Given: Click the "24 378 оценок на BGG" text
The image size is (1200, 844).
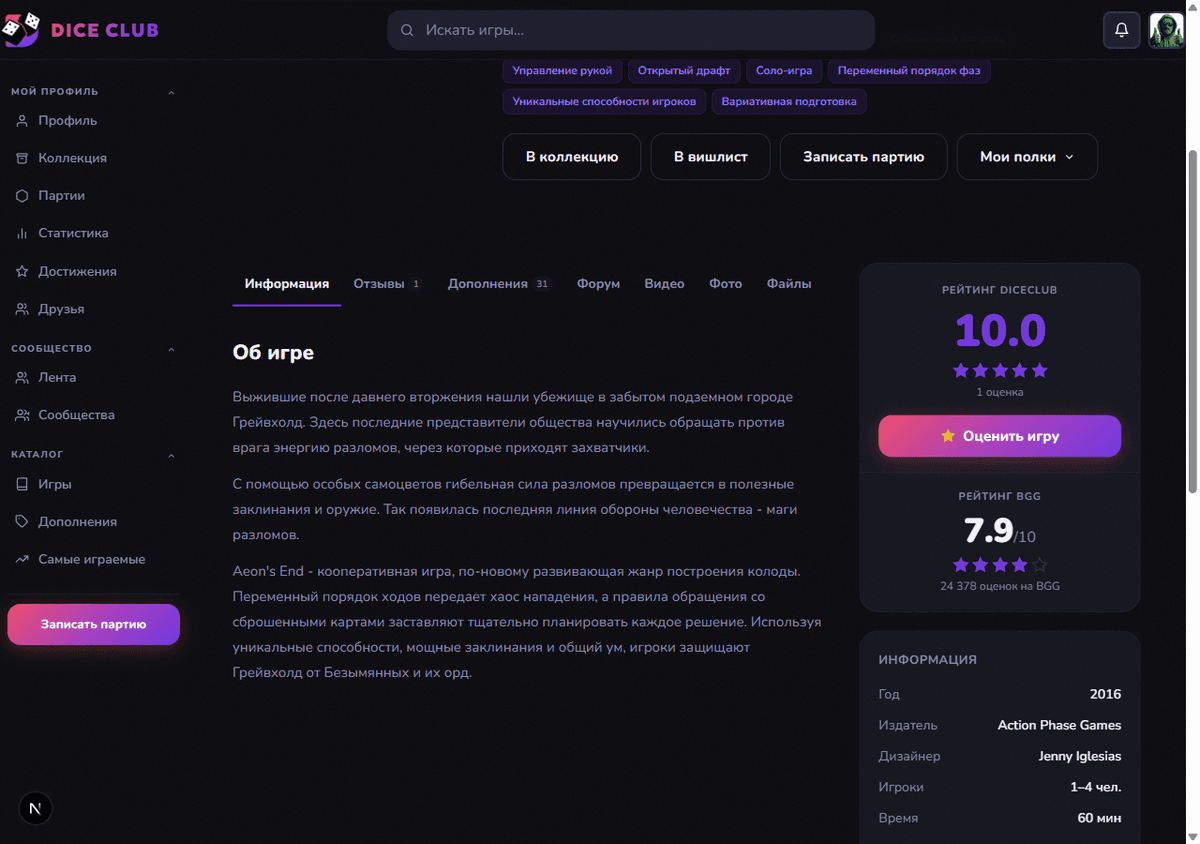Looking at the screenshot, I should coord(1000,586).
